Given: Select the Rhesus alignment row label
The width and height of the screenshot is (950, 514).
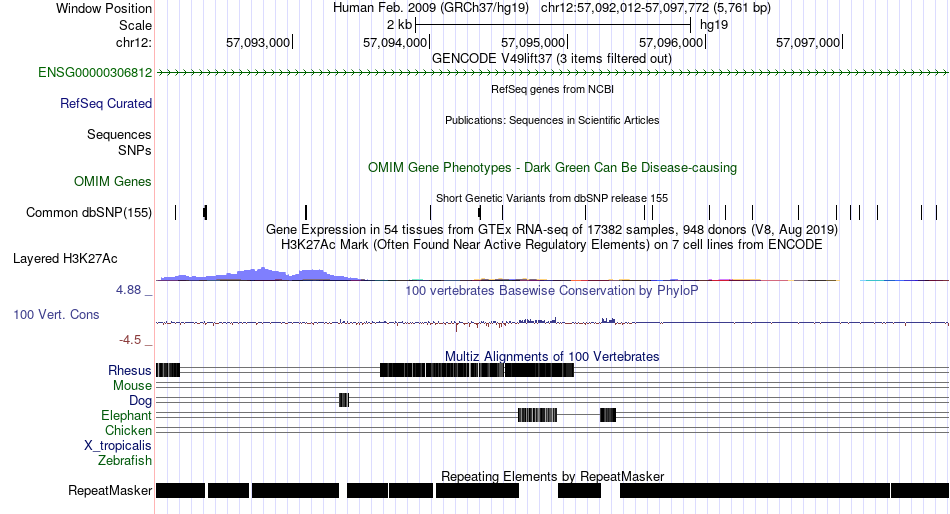Looking at the screenshot, I should (x=130, y=370).
